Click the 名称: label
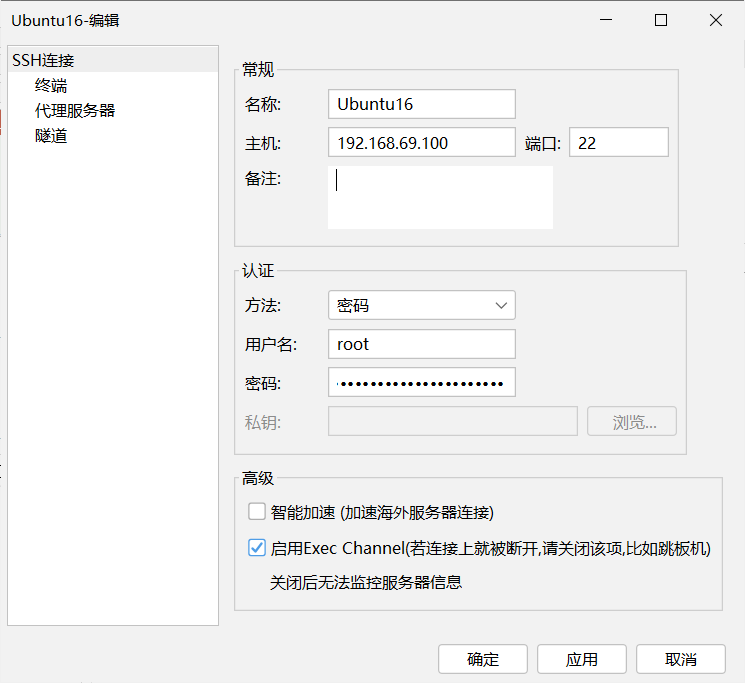Screen dimensions: 745x683 (263, 104)
